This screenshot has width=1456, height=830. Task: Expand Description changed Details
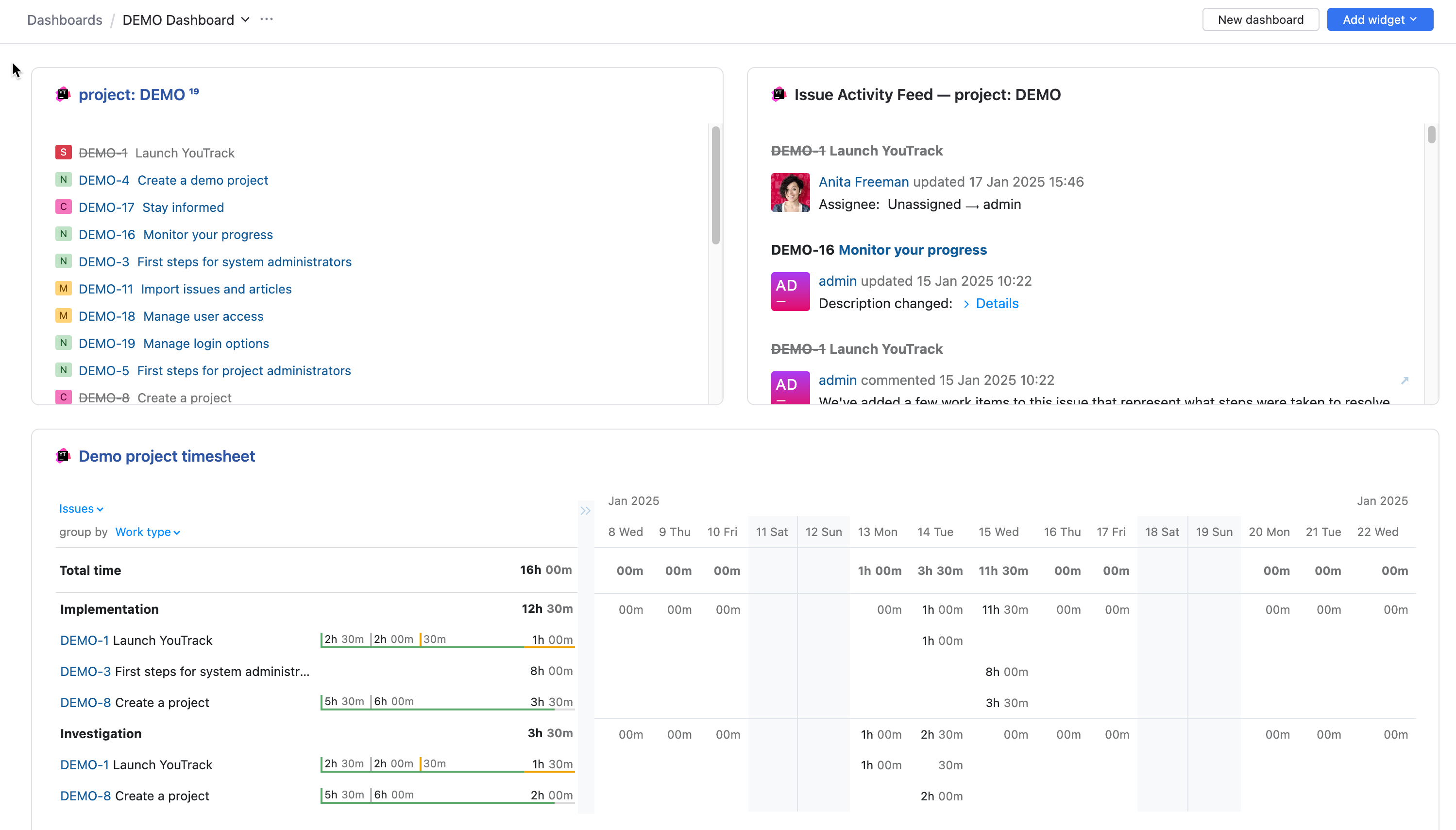coord(996,303)
